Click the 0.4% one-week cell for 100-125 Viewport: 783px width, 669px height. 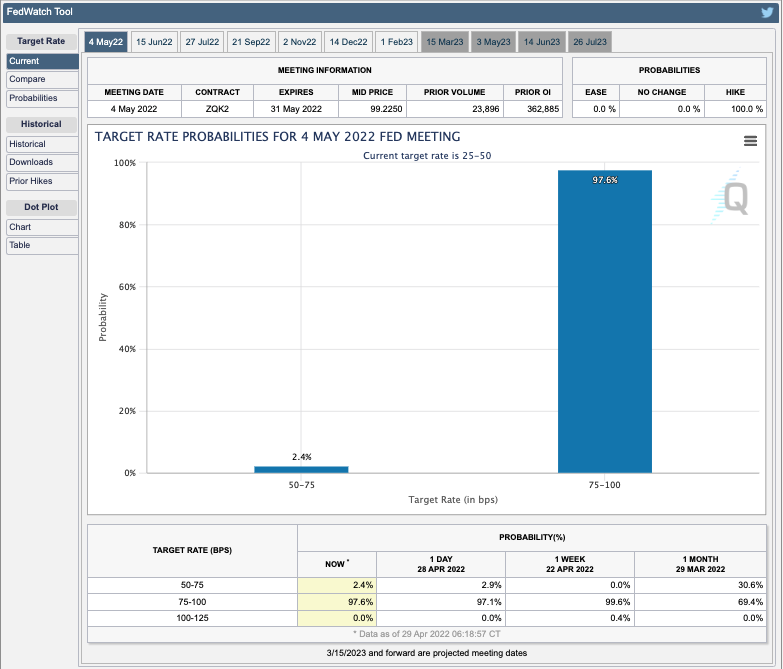pyautogui.click(x=570, y=618)
